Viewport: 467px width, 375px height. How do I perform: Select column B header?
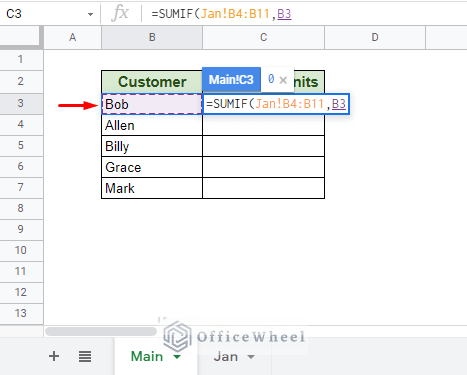coord(152,37)
